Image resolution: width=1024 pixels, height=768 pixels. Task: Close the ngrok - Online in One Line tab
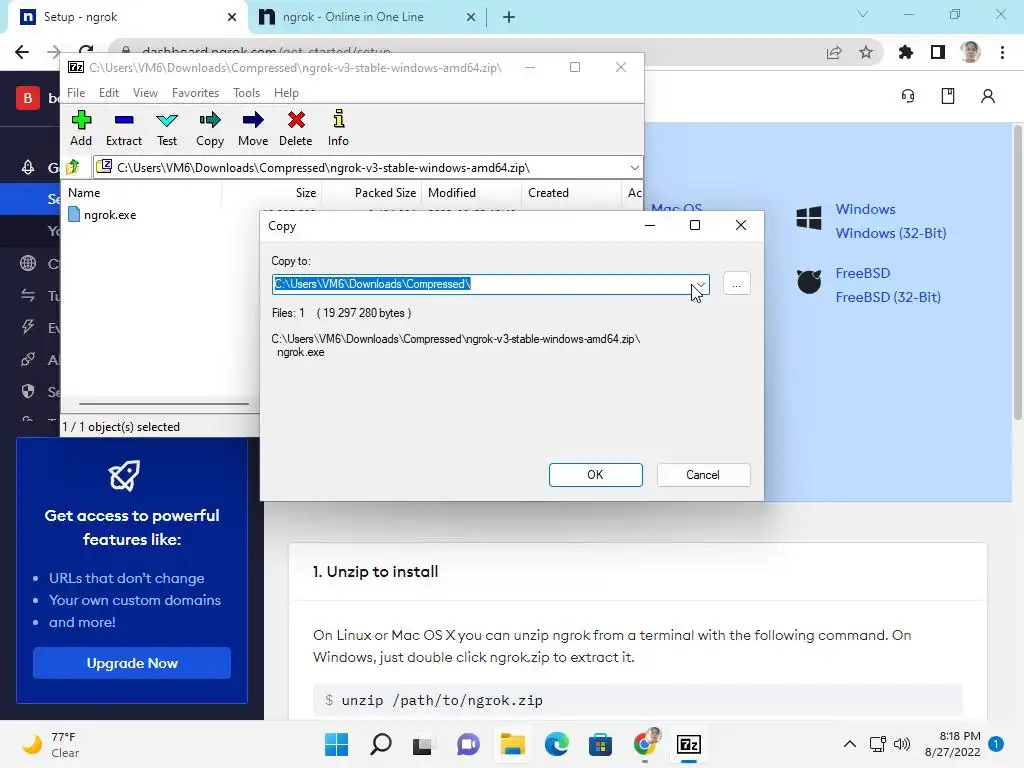[x=471, y=17]
